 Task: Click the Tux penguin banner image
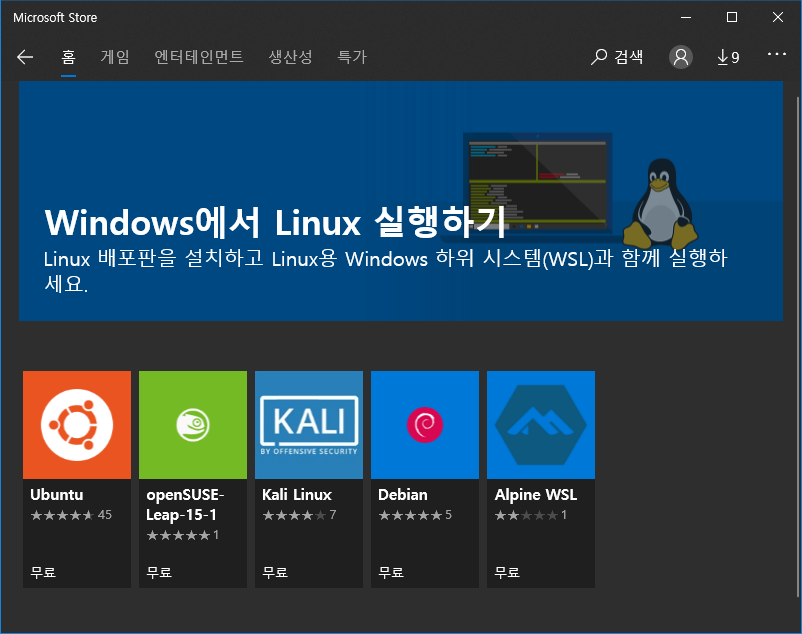click(x=660, y=203)
